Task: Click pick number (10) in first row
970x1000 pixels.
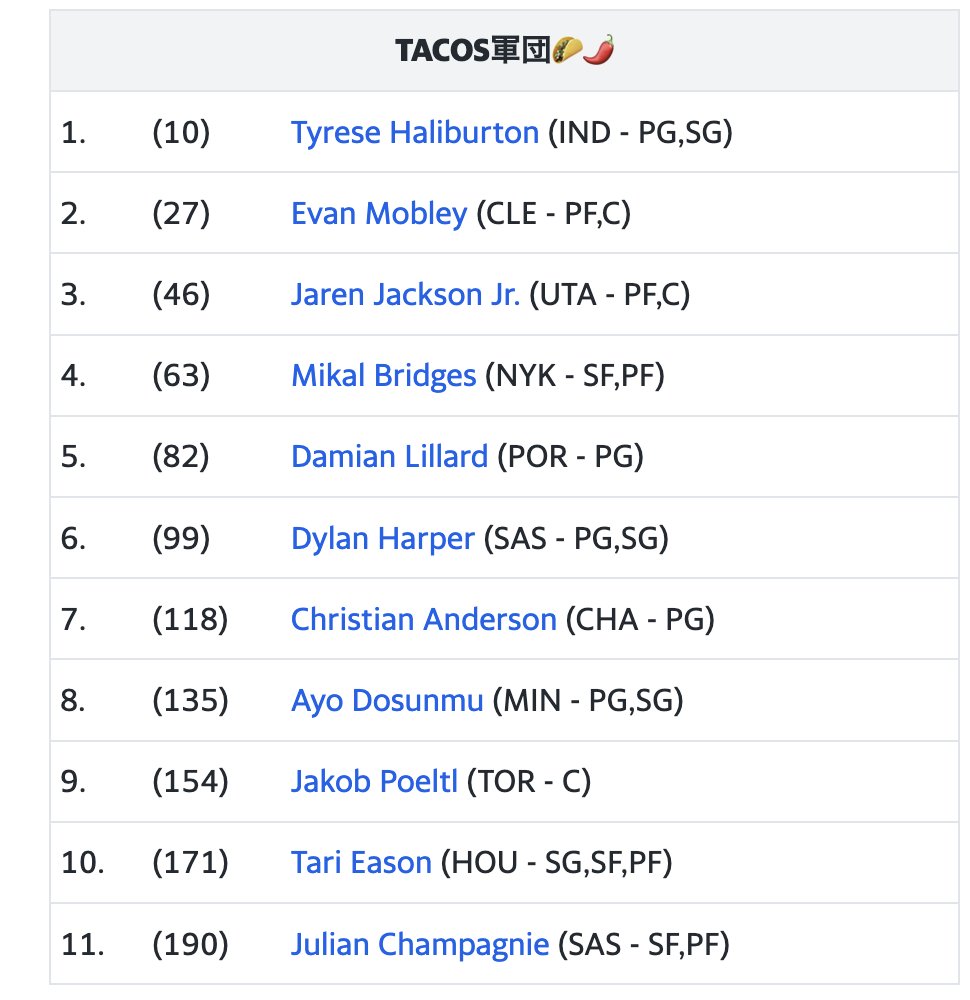Action: coord(181,133)
